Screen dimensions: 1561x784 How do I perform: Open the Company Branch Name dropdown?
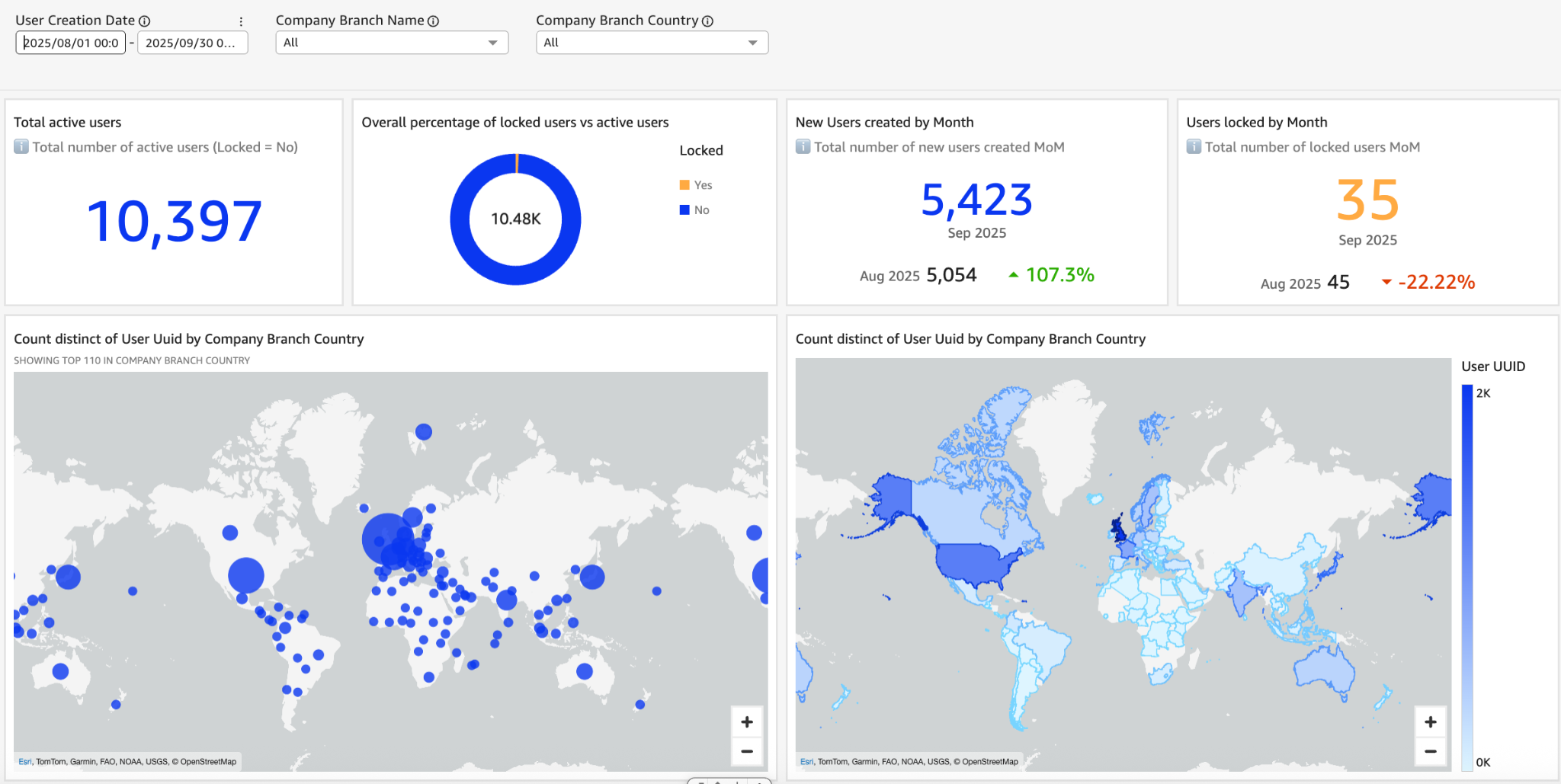pyautogui.click(x=392, y=43)
